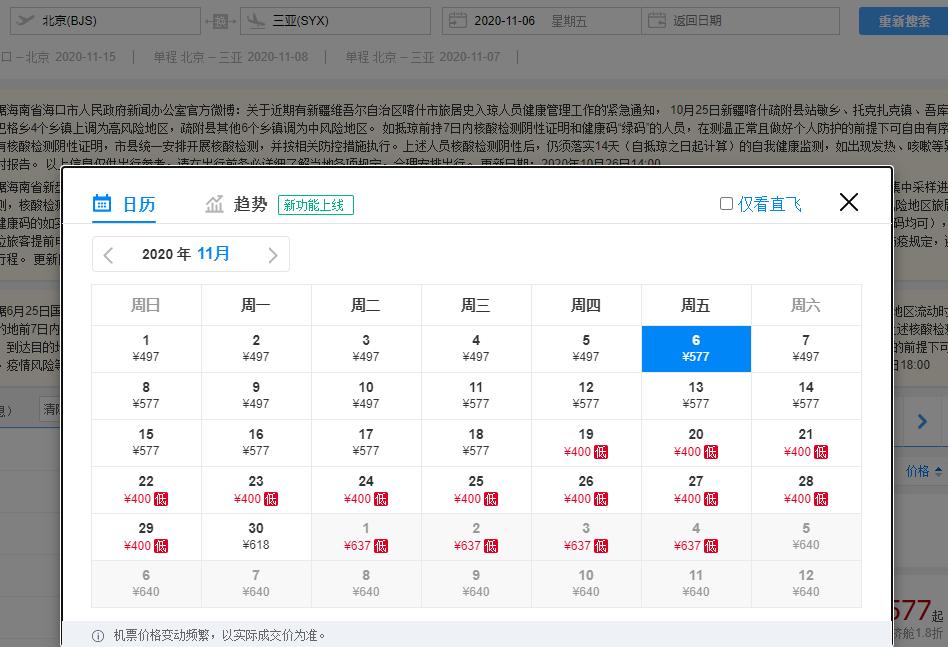The image size is (948, 647).
Task: Open the calendar icon beside 返回日期
Action: [658, 19]
